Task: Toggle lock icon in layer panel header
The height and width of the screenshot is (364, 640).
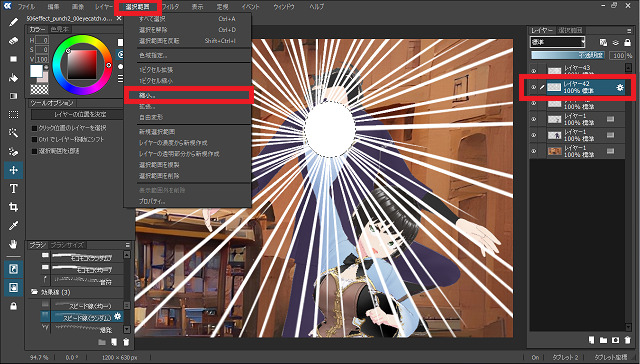Action: (628, 42)
